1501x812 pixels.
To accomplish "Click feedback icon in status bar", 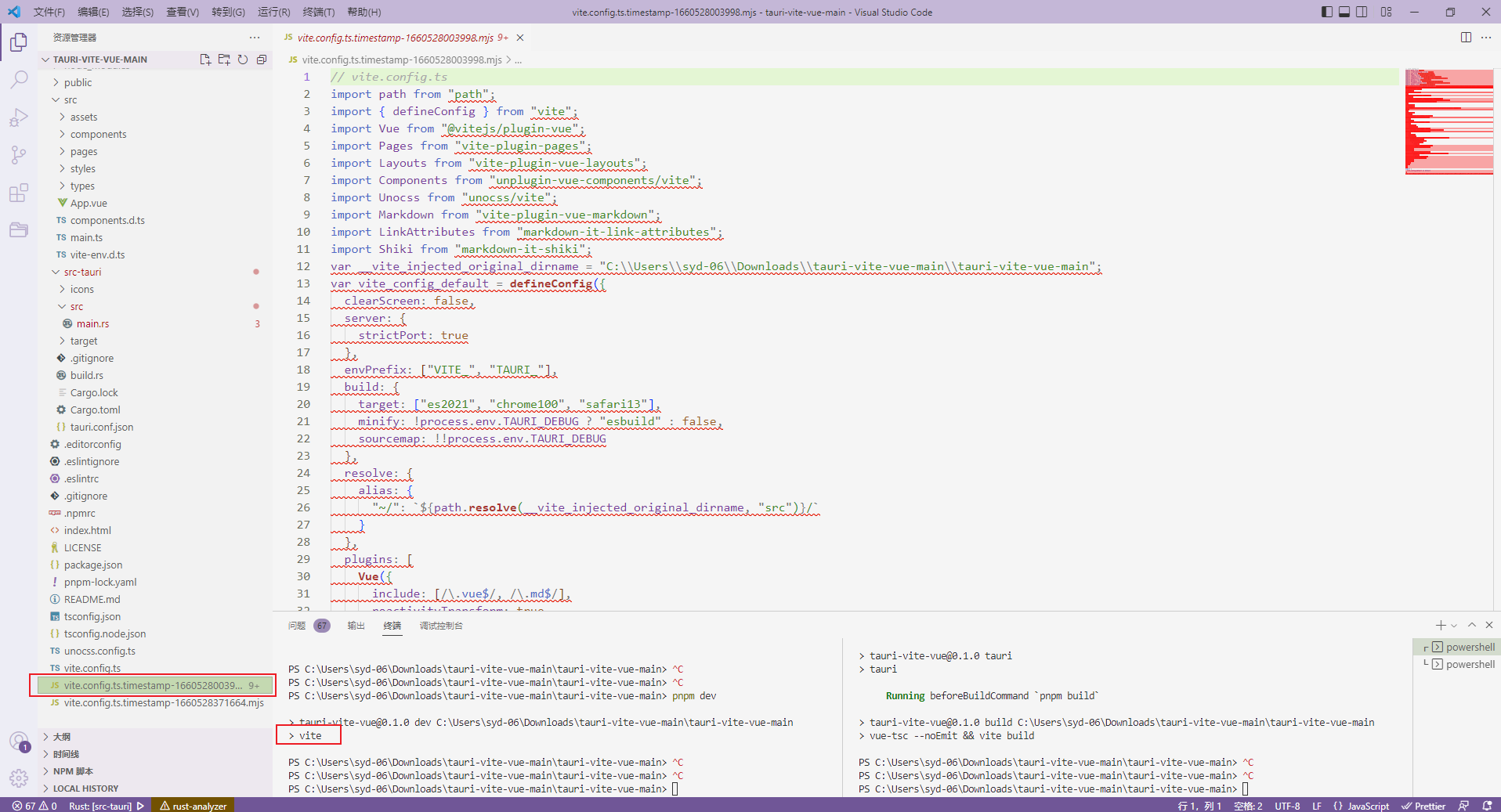I will coord(1463,806).
